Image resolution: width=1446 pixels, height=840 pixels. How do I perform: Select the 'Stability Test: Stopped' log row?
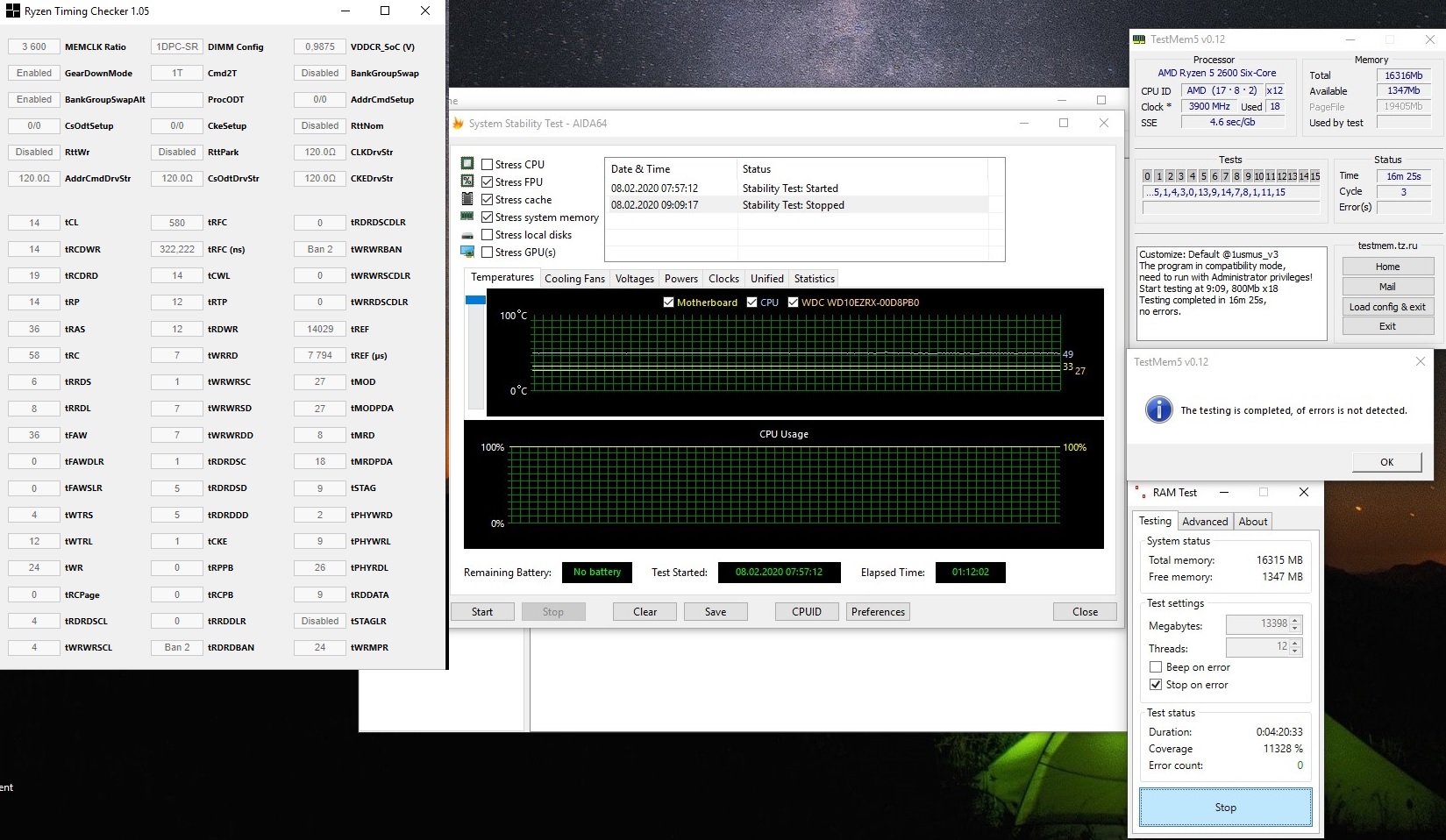(796, 205)
